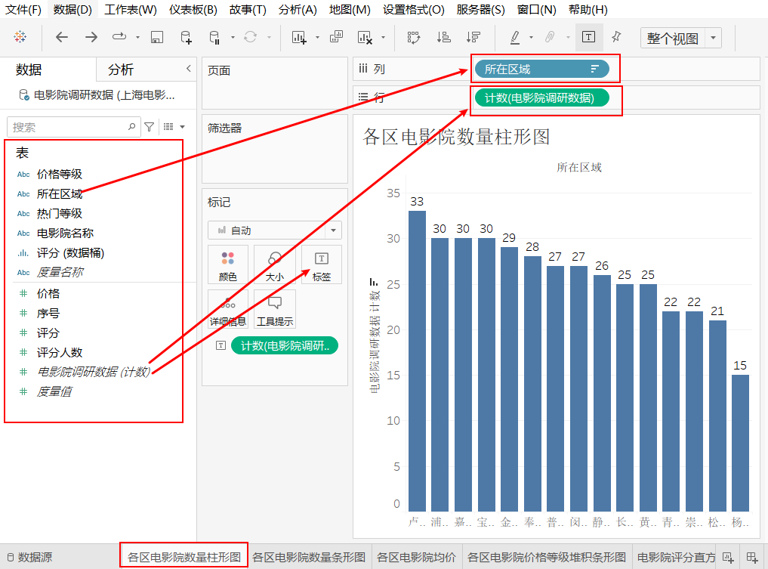768x569 pixels.
Task: Click the pause auto updates icon
Action: pos(215,37)
